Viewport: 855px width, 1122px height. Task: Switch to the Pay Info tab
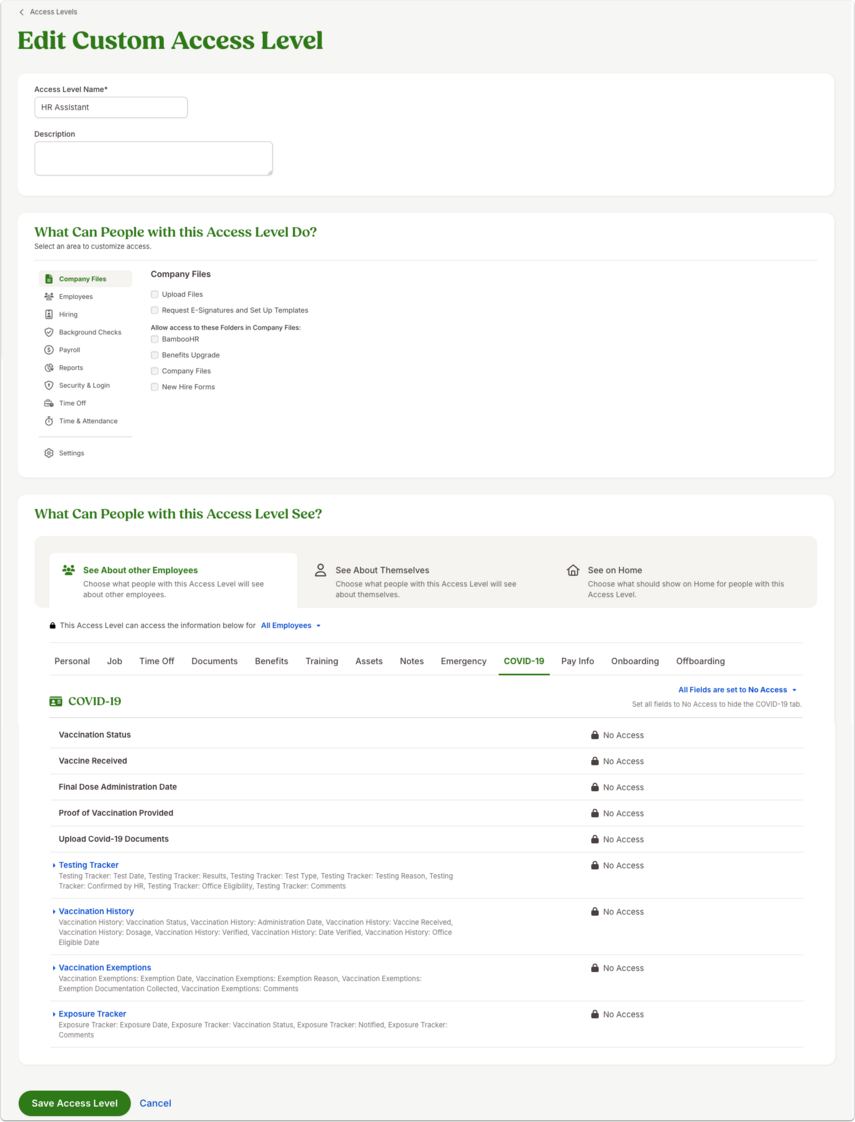click(x=577, y=662)
